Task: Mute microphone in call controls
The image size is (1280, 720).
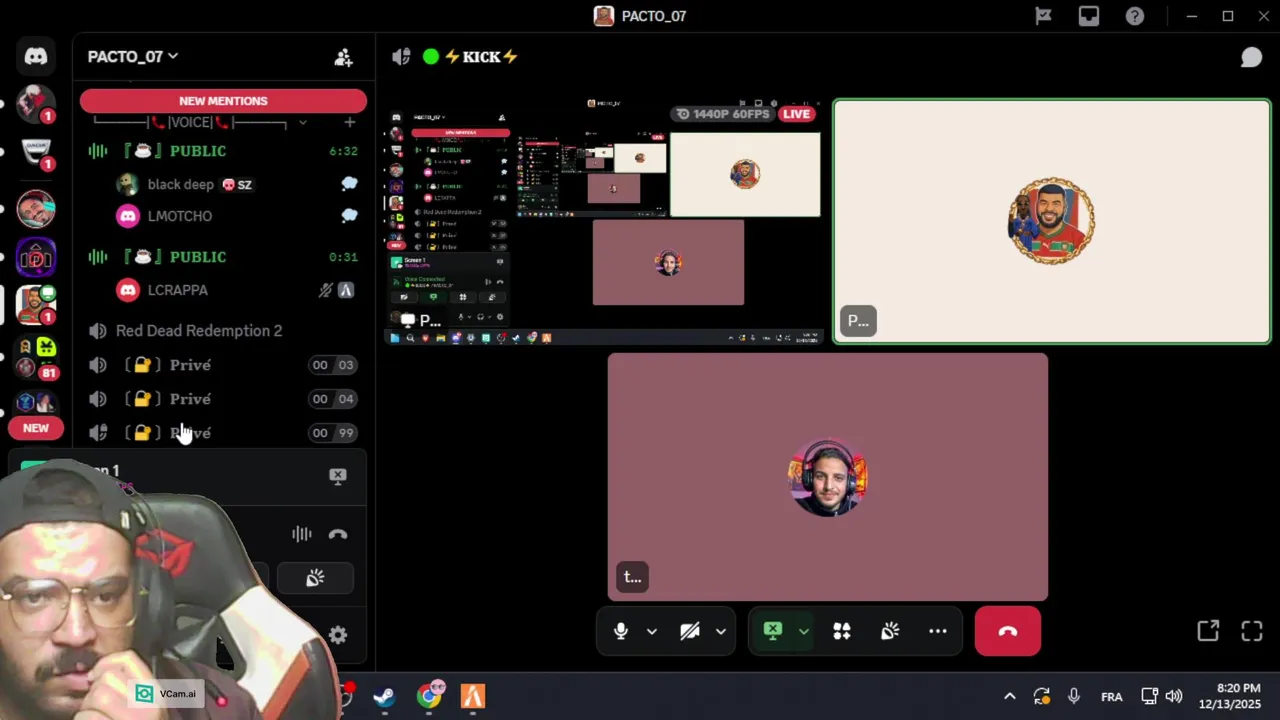Action: pos(621,631)
